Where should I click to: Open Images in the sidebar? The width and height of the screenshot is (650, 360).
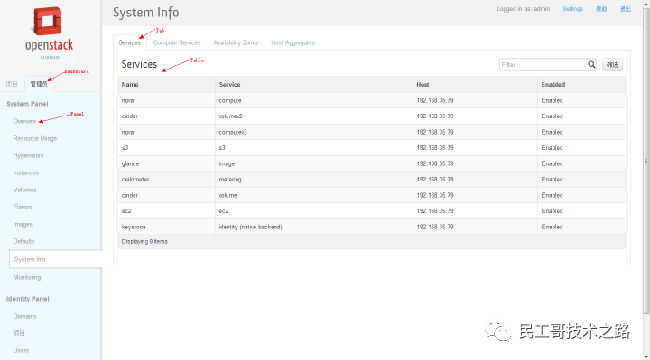click(x=23, y=224)
